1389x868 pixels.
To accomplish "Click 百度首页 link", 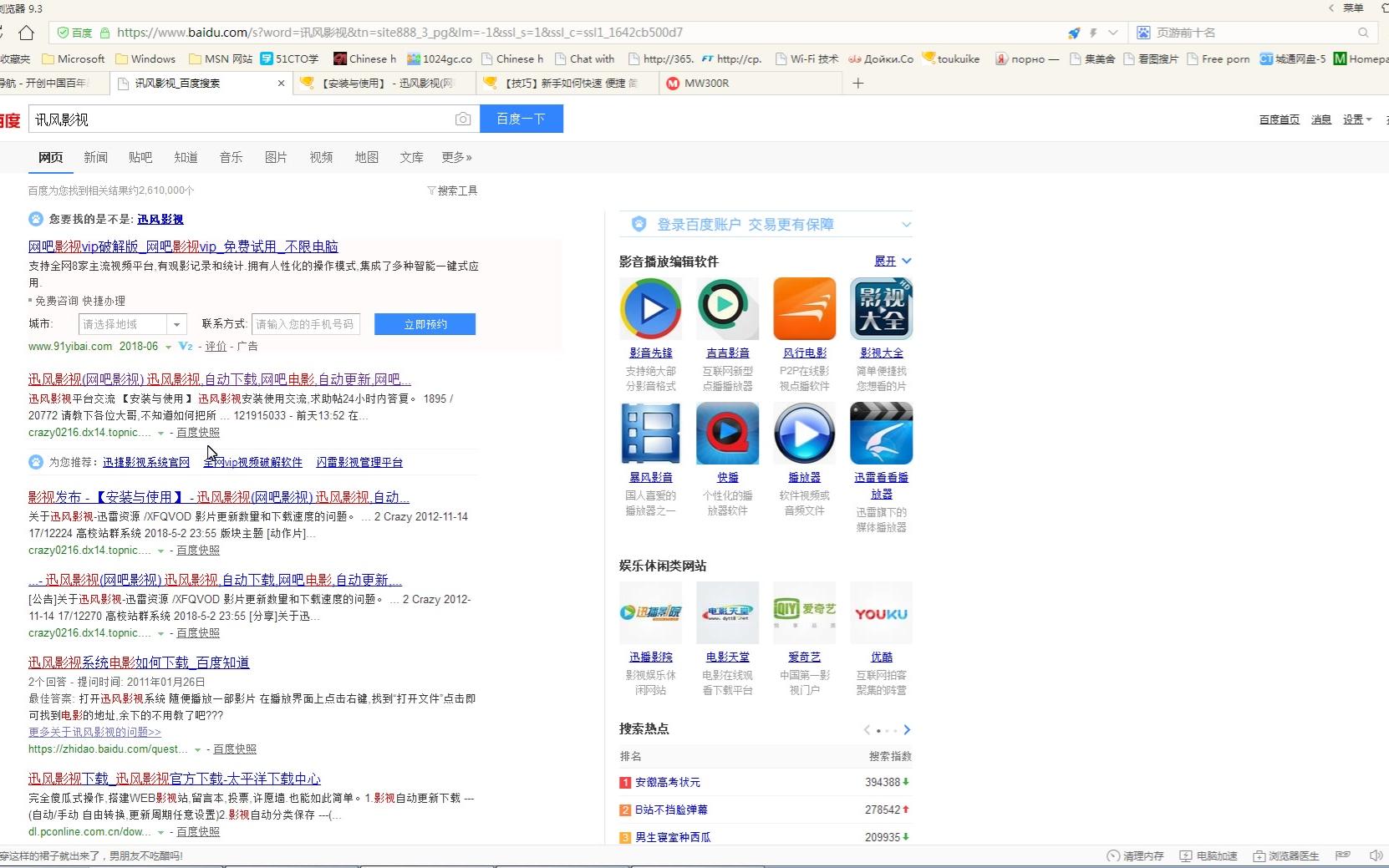I will click(x=1280, y=119).
